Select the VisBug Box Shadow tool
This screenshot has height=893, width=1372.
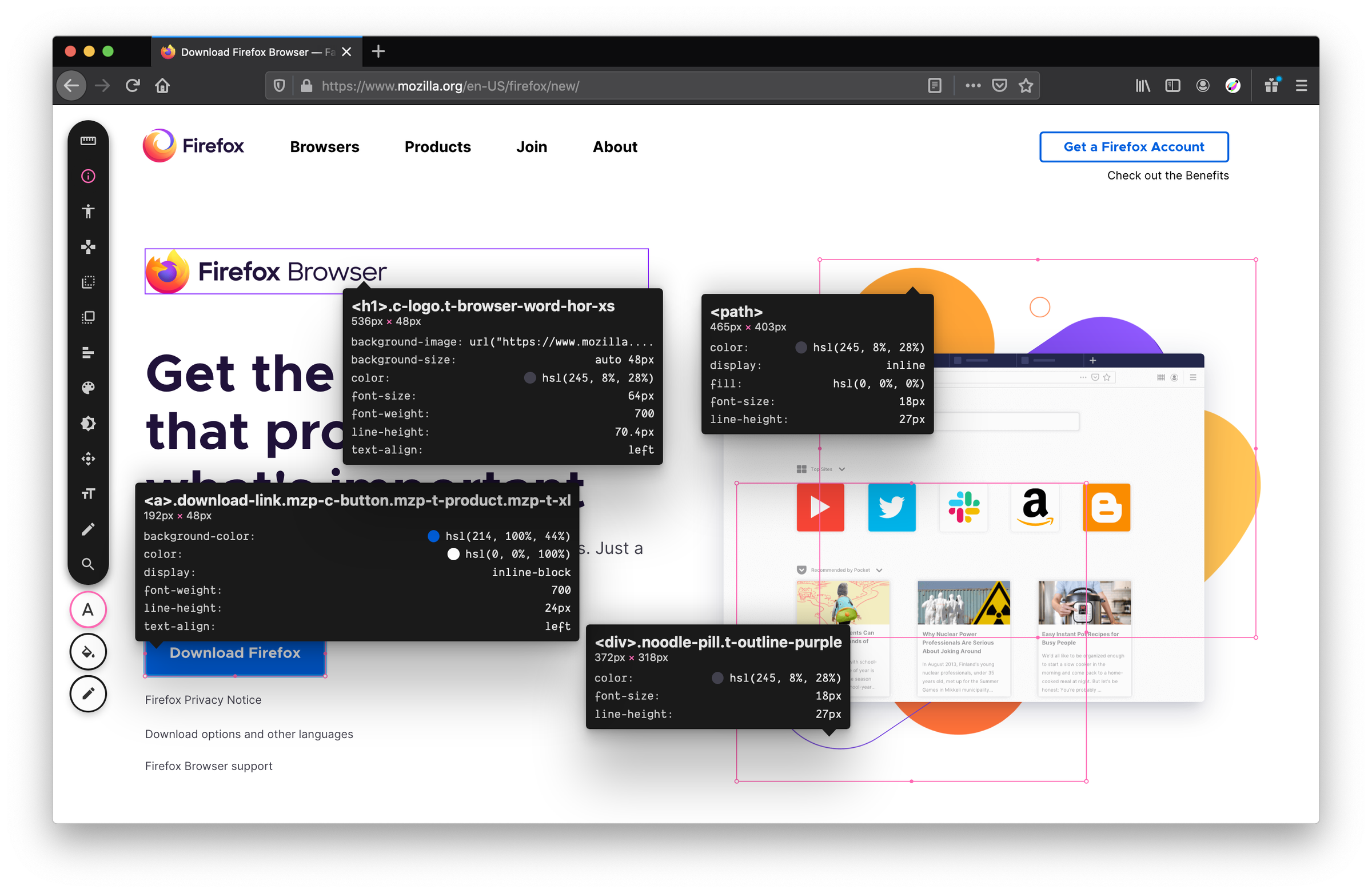point(88,424)
